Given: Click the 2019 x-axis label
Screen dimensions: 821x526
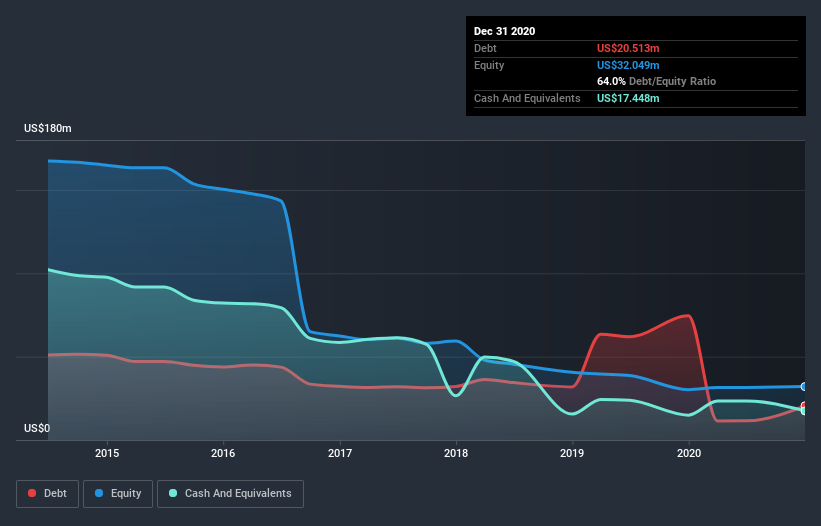Looking at the screenshot, I should [572, 453].
